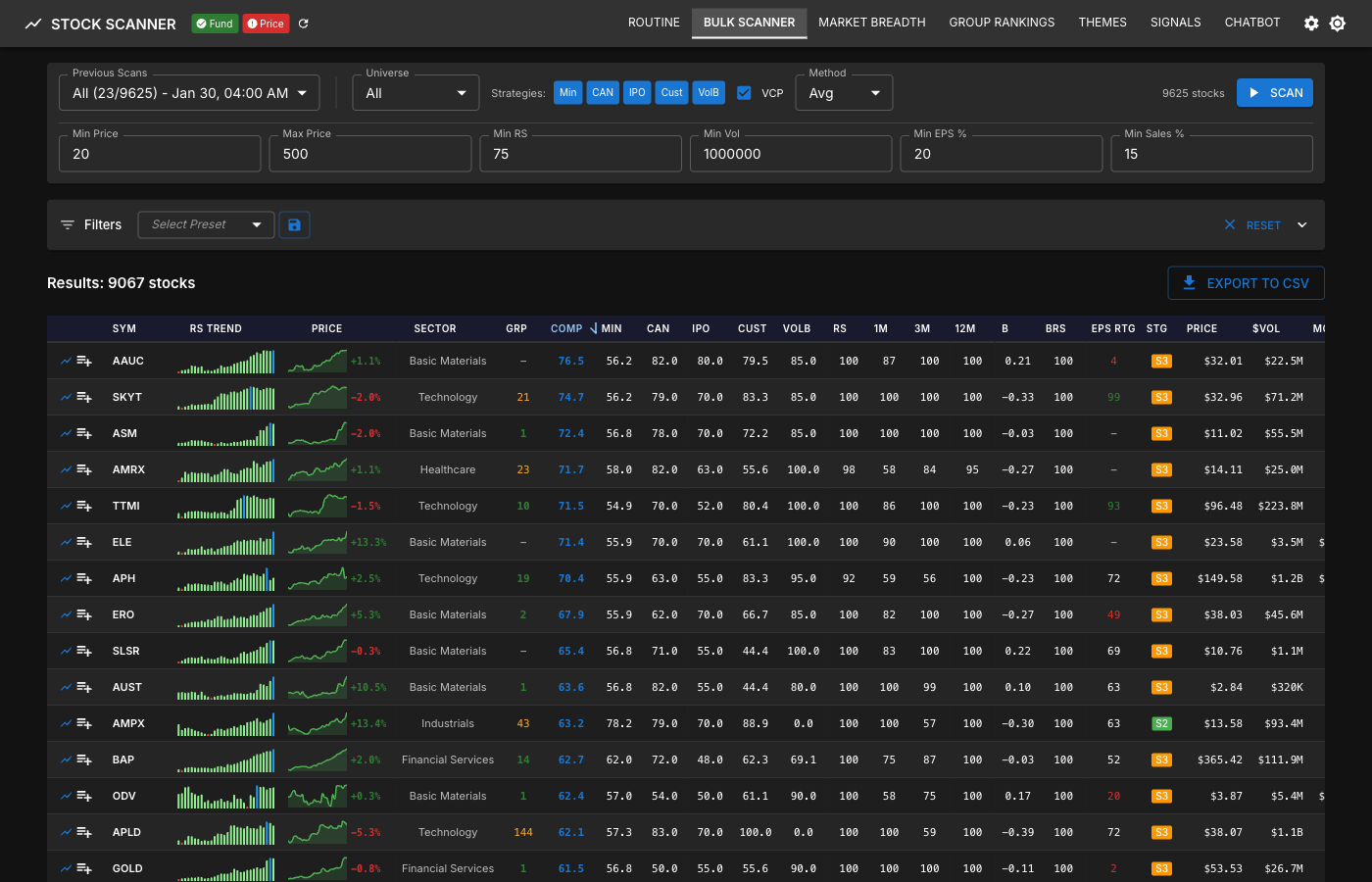Toggle the Cust strategy chip
This screenshot has height=882, width=1372.
click(x=671, y=93)
